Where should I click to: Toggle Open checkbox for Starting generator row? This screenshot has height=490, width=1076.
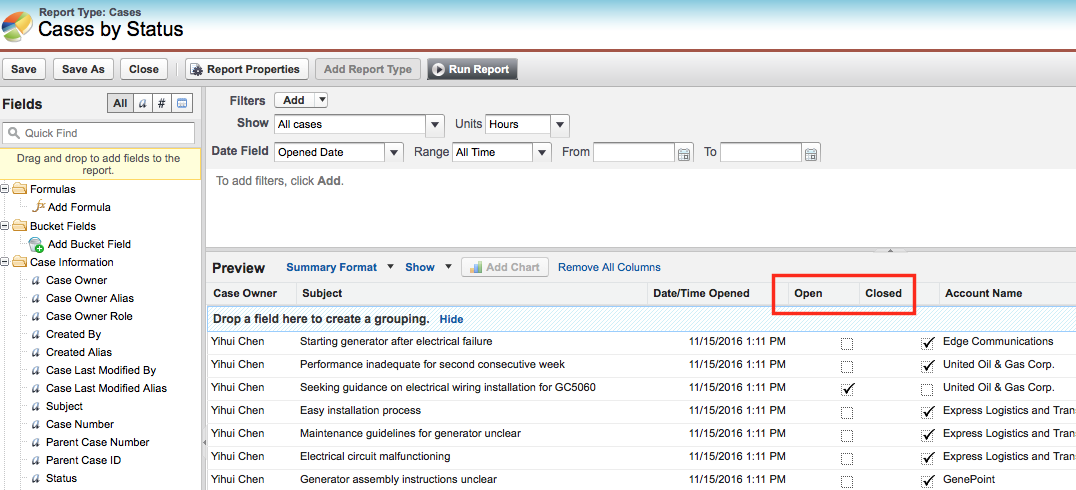click(847, 343)
